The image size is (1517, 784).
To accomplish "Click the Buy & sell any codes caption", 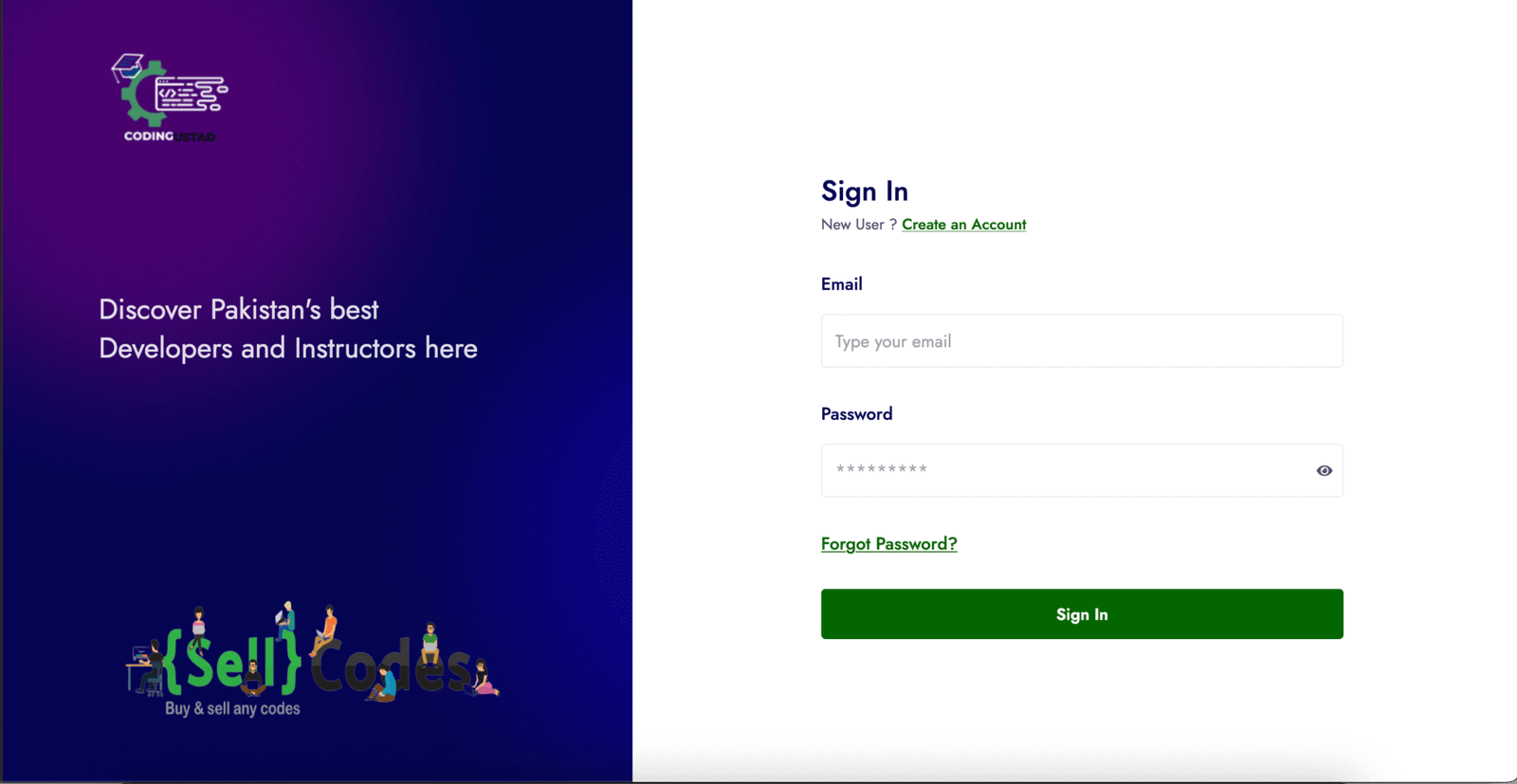I will [x=232, y=709].
